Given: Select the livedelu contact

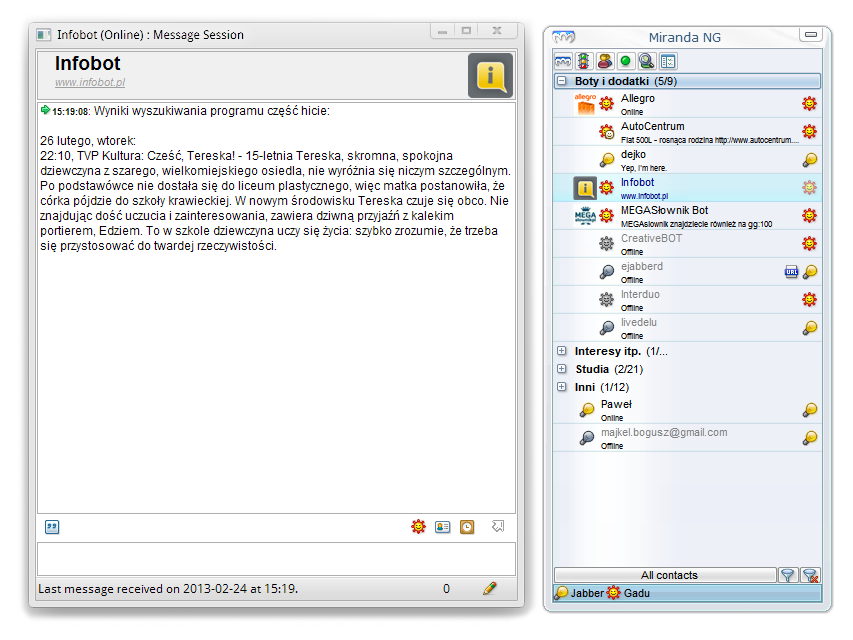Looking at the screenshot, I should tap(688, 328).
